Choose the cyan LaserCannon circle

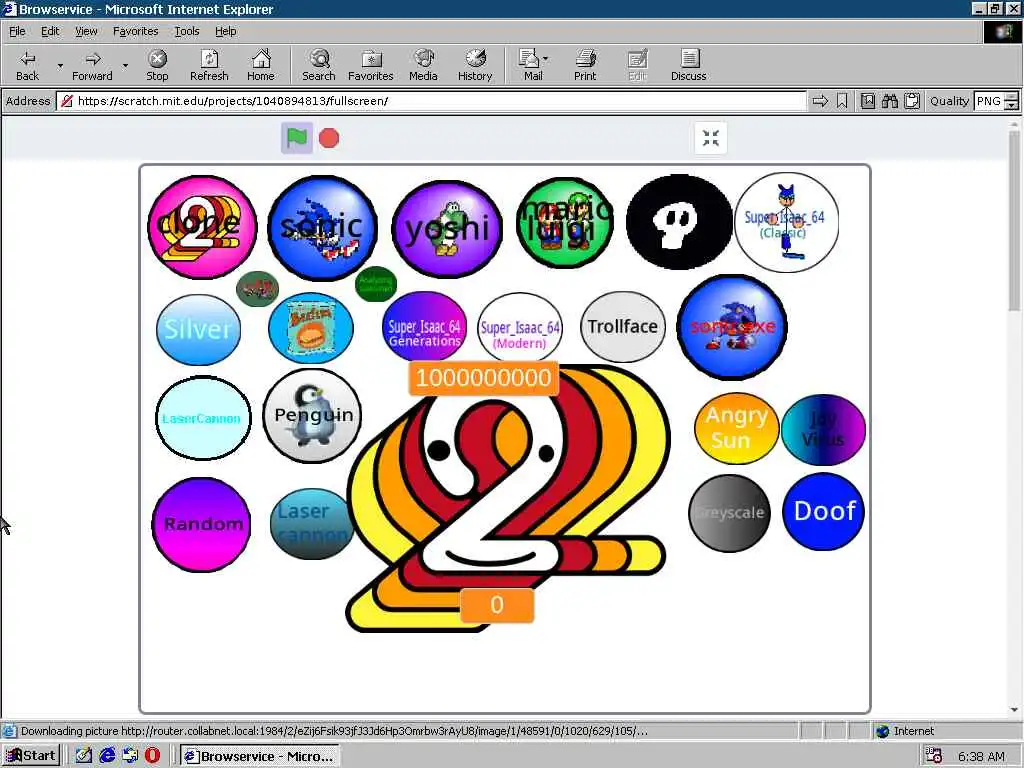pos(203,418)
